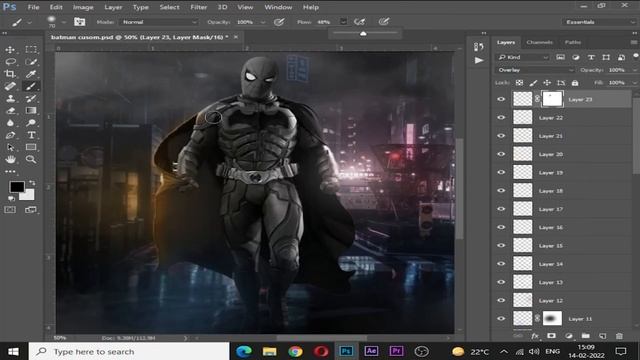Select the Crop tool
The height and width of the screenshot is (360, 640).
tap(10, 74)
